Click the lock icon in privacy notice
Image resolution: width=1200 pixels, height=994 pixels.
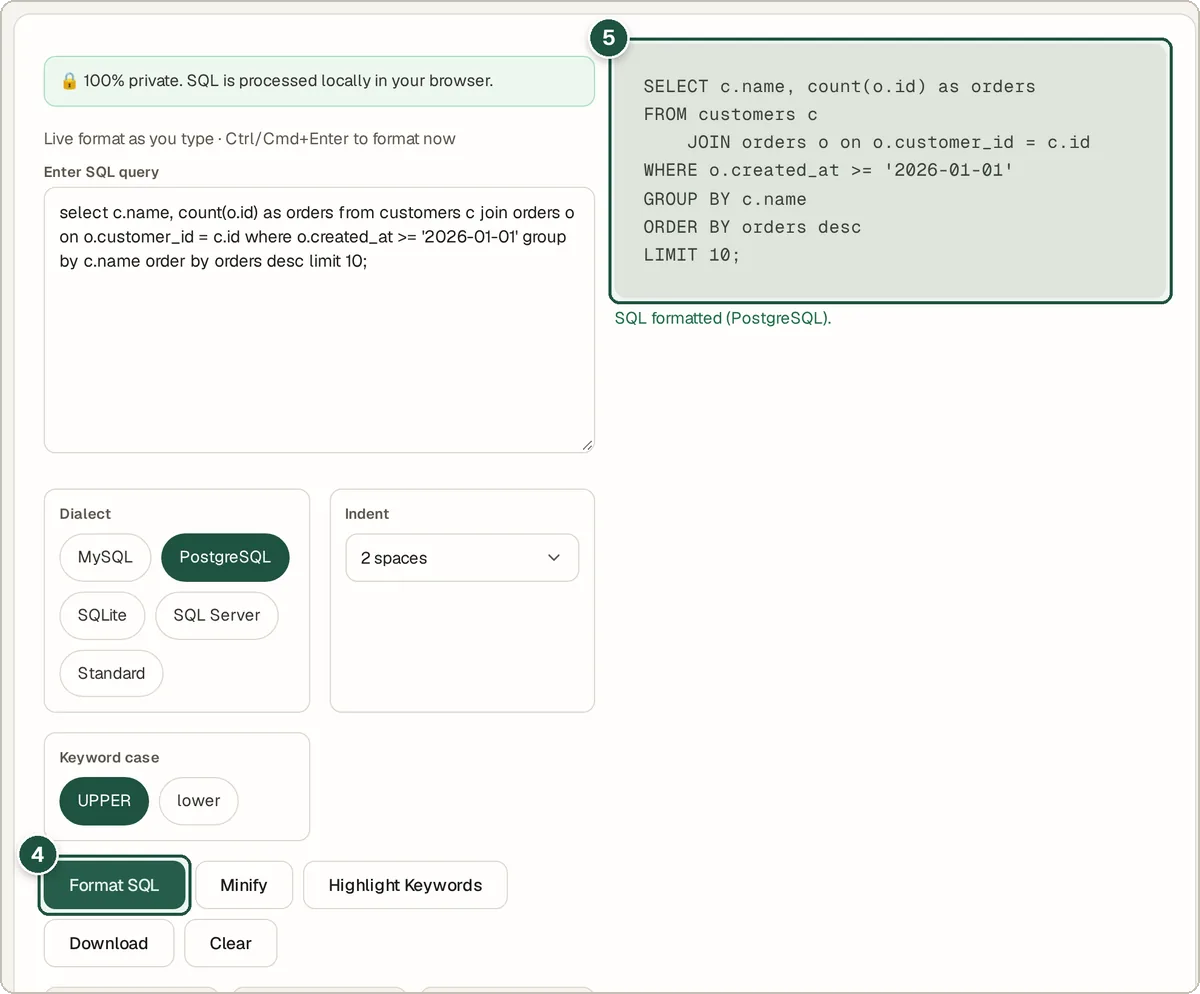pyautogui.click(x=69, y=81)
